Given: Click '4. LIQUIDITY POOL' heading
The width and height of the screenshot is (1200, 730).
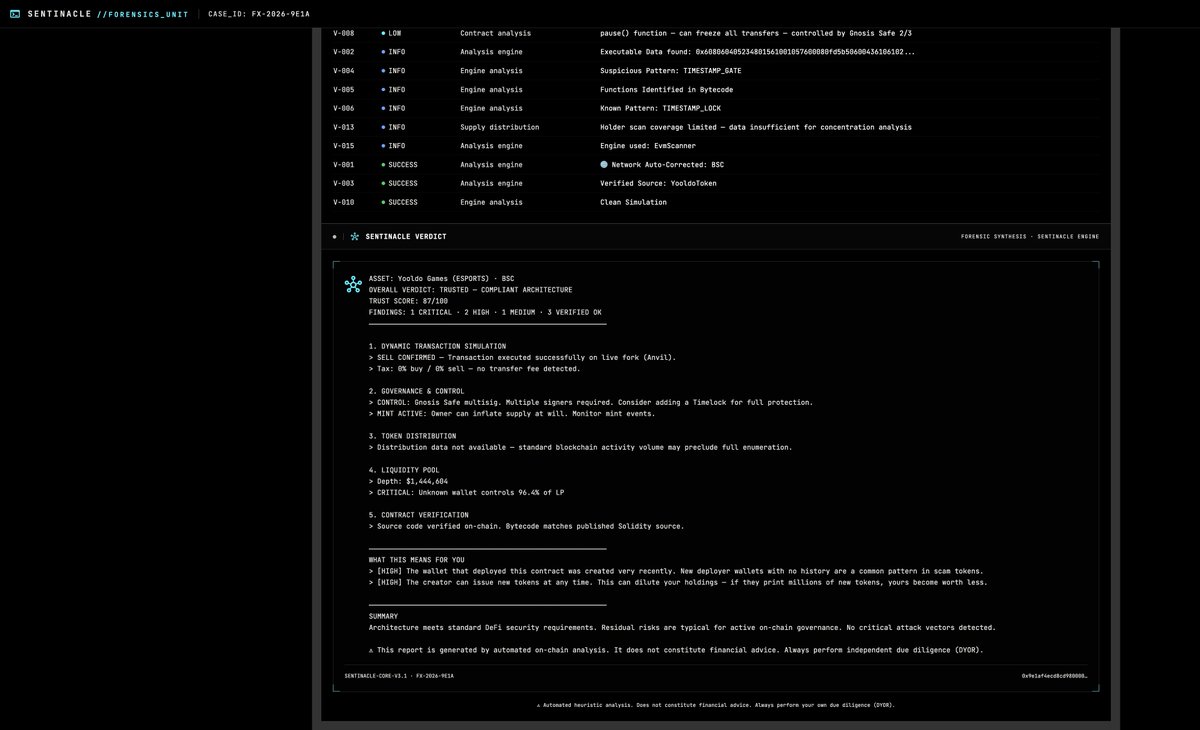Looking at the screenshot, I should click(x=405, y=470).
